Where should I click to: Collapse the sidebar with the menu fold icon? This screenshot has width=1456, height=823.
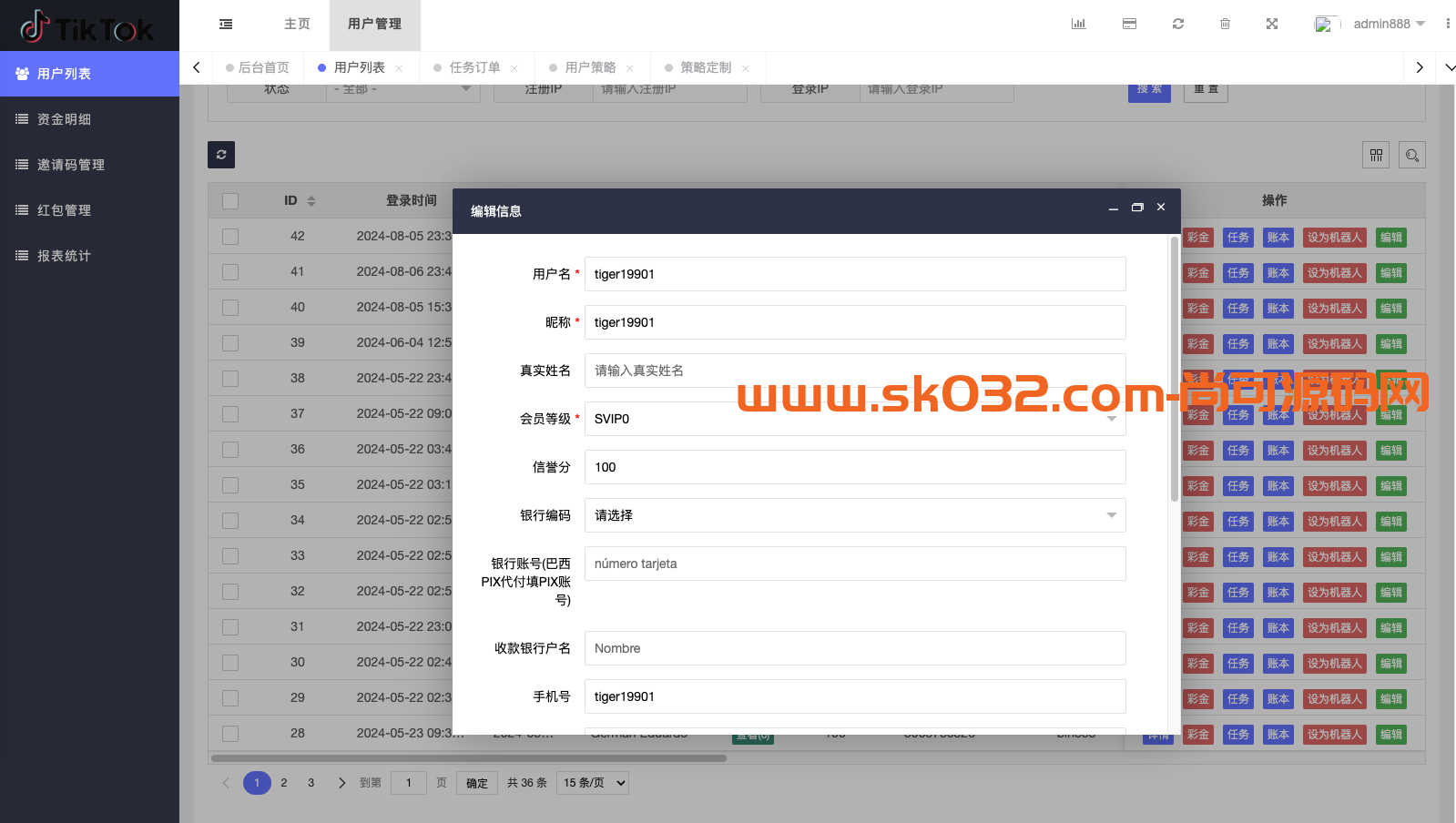[x=226, y=25]
